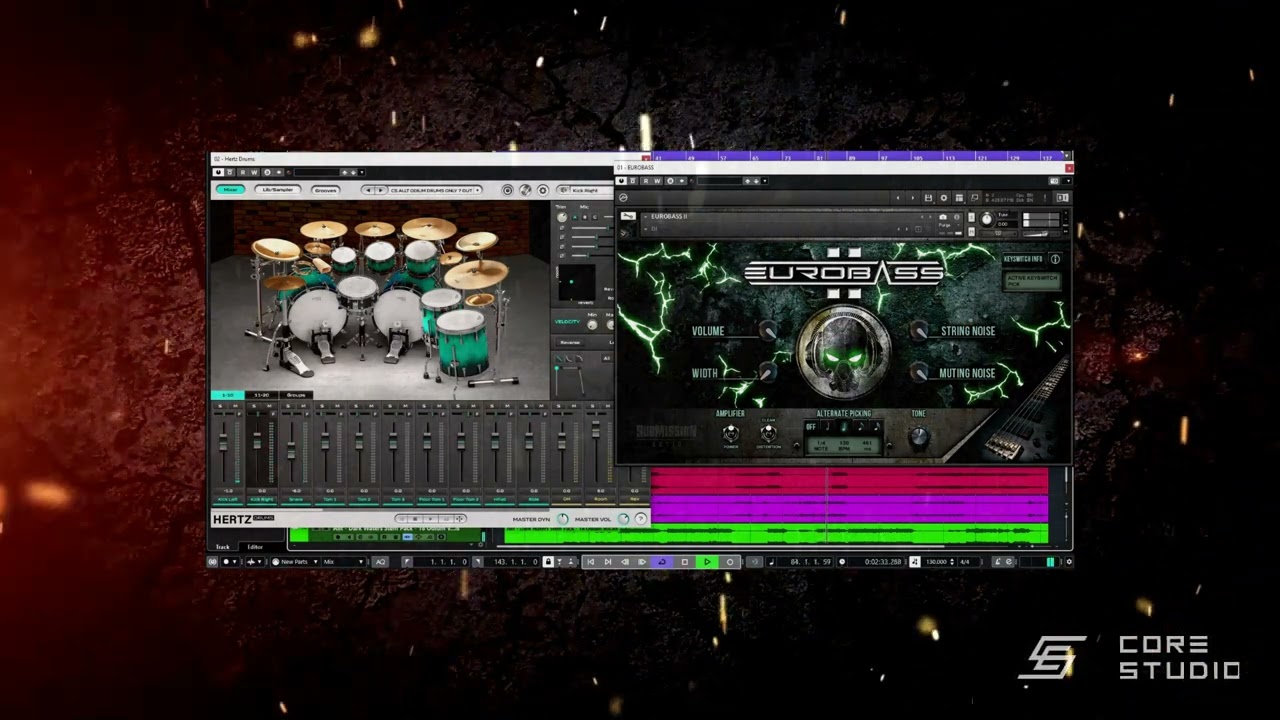Toggle the purple Cycle loop button
1280x720 pixels.
(x=661, y=562)
